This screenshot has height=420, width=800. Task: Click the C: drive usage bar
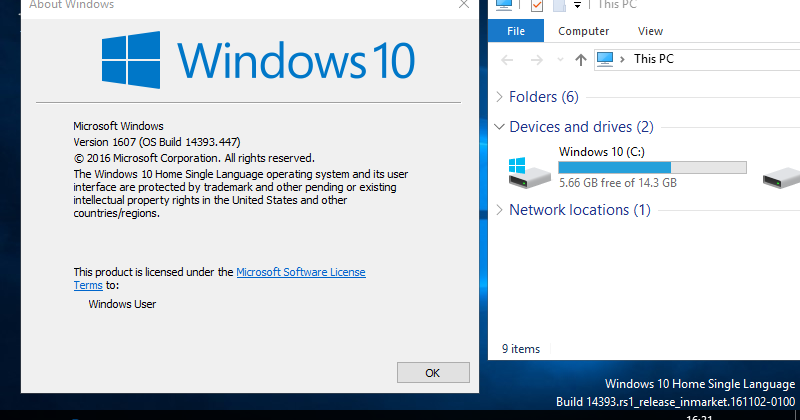(x=653, y=167)
